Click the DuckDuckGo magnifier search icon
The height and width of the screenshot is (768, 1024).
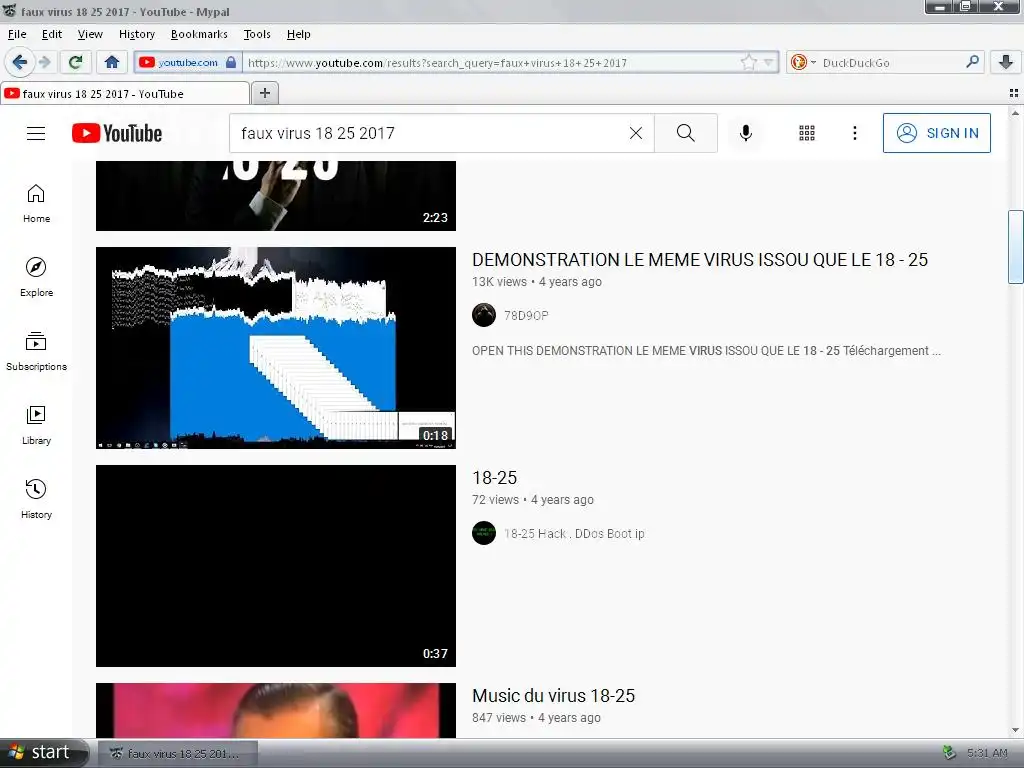point(972,61)
